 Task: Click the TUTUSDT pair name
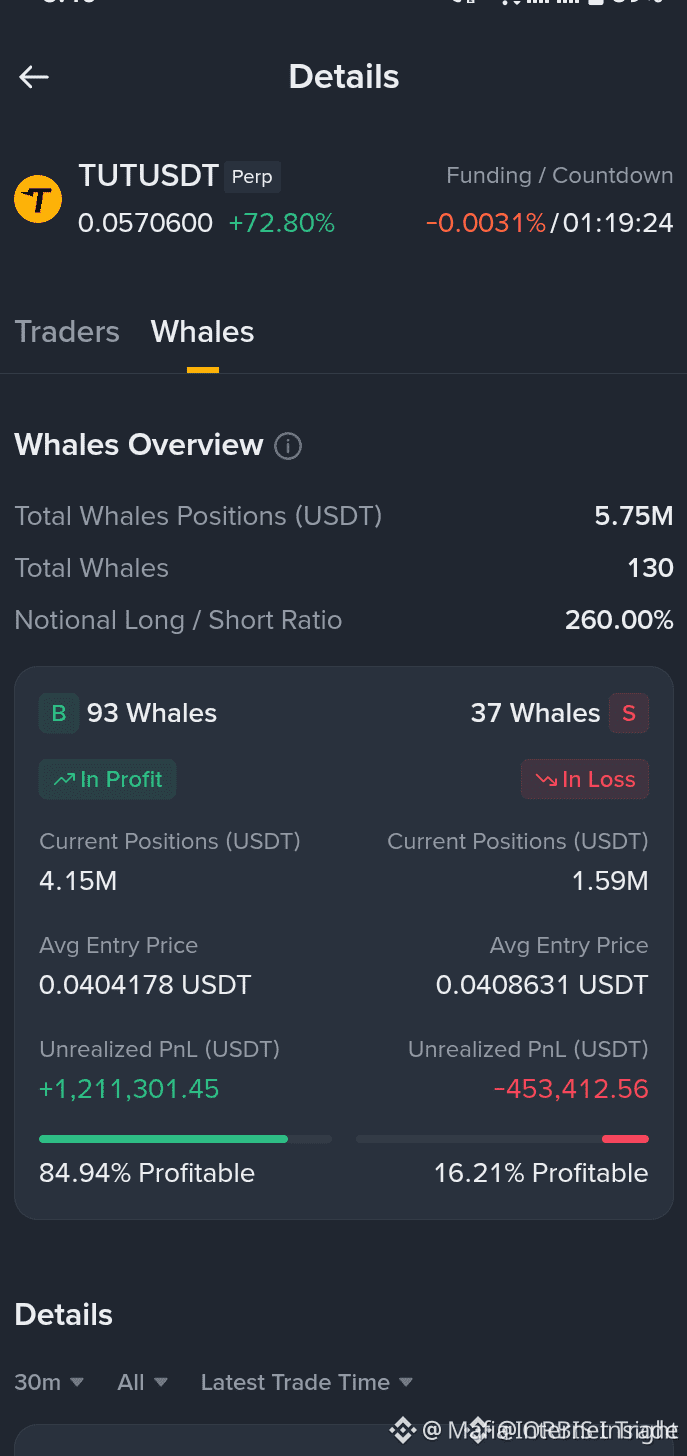tap(148, 176)
